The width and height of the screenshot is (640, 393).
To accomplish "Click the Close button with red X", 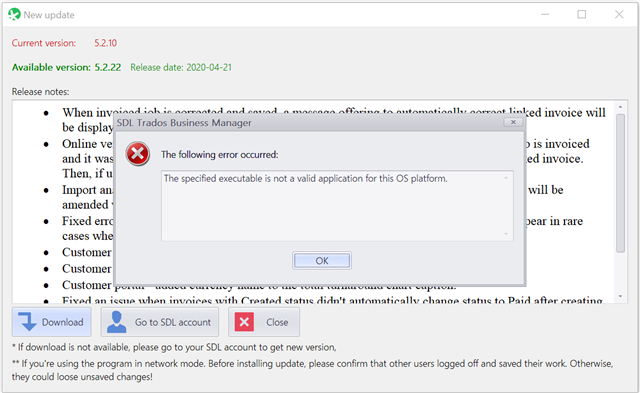I will point(264,322).
